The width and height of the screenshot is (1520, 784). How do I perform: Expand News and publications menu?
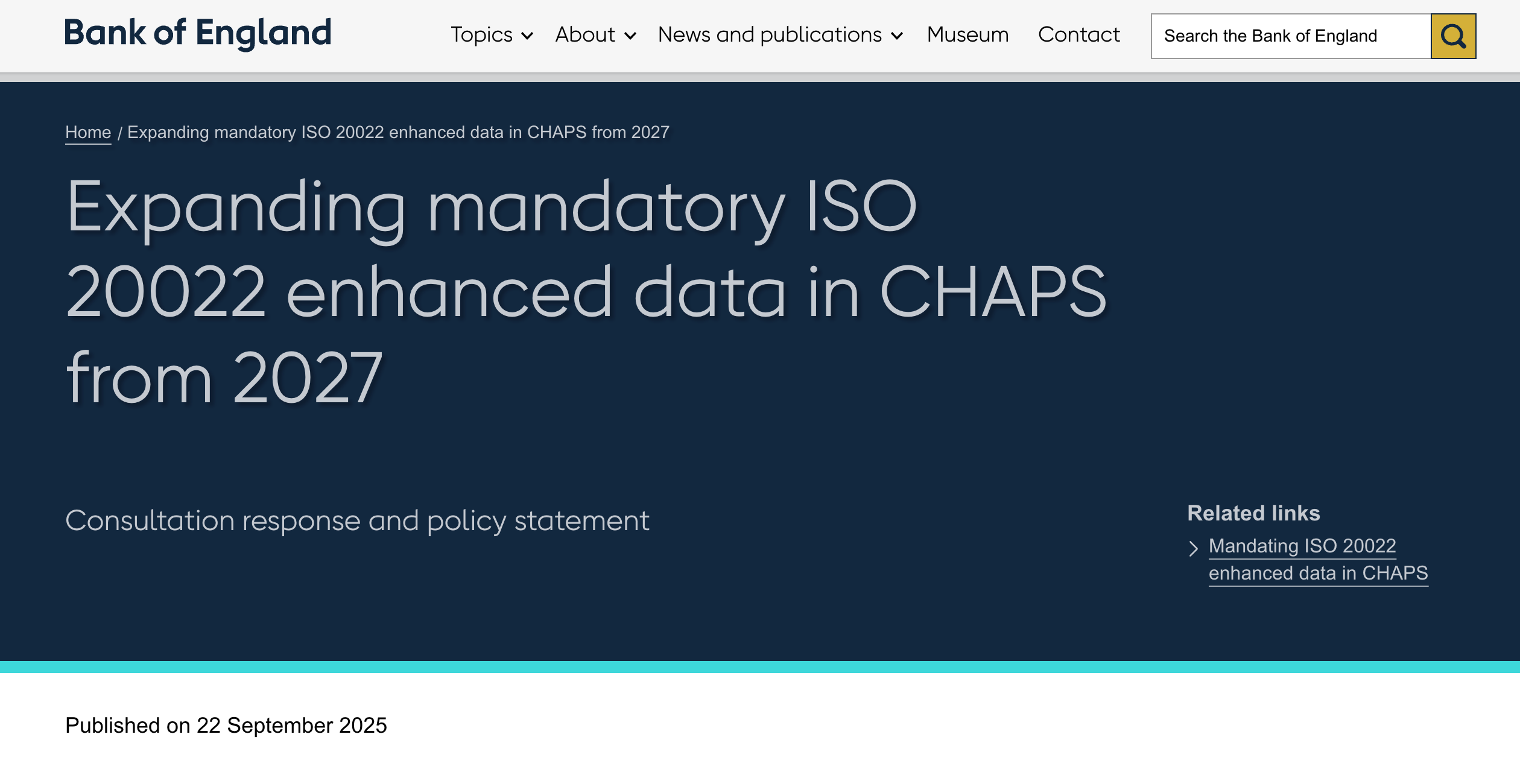tap(780, 35)
